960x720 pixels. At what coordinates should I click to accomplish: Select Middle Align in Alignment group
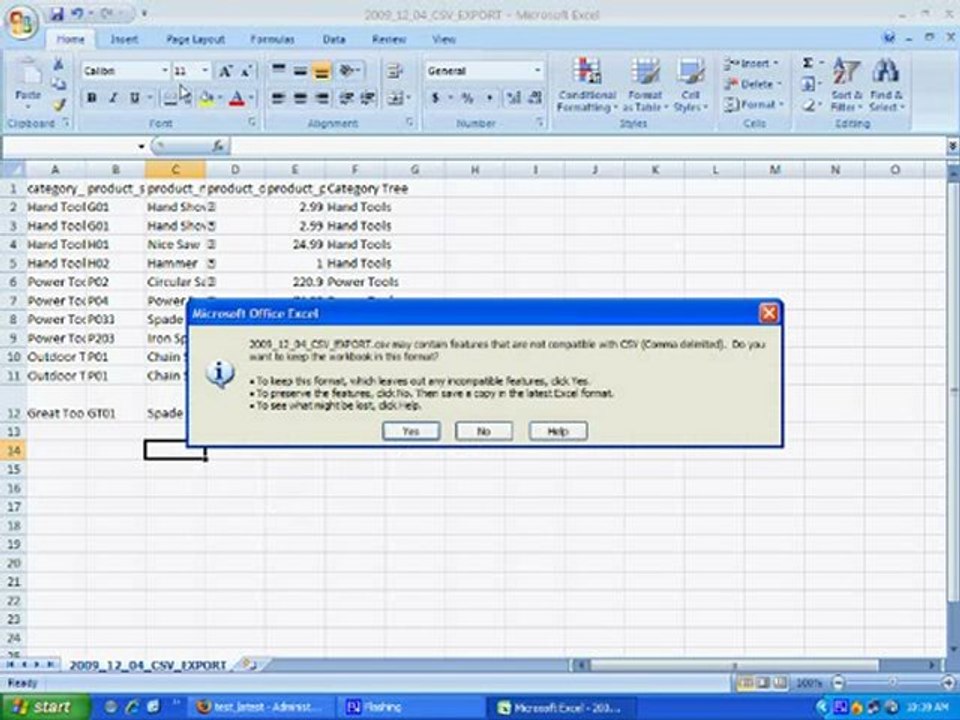[300, 70]
